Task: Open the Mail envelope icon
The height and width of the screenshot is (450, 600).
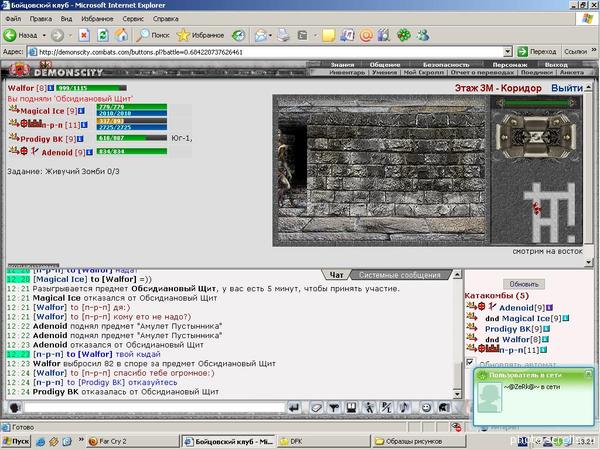Action: (261, 35)
